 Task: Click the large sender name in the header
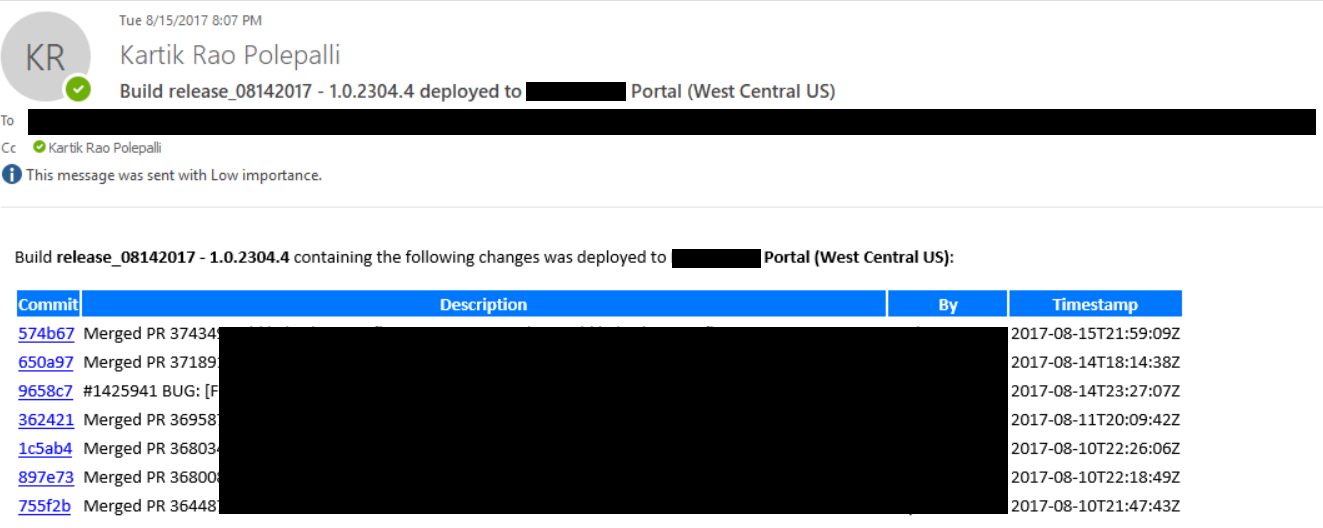click(x=230, y=54)
